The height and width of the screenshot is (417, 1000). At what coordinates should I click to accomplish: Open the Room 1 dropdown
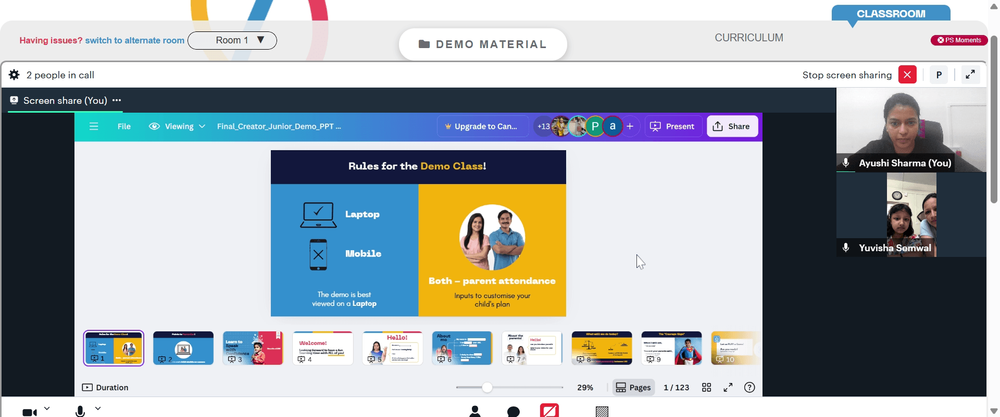coord(232,40)
